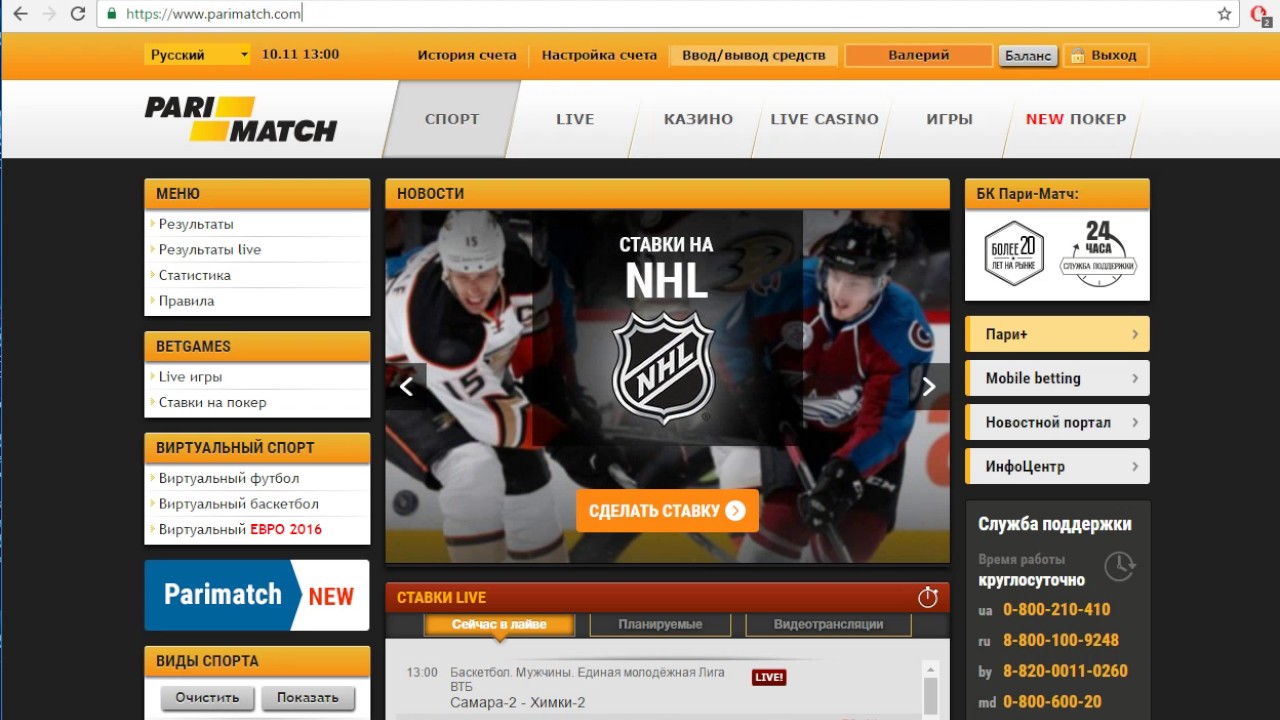Click СДЕЛАТЬ СТАВКУ button
1280x720 pixels.
coord(667,511)
